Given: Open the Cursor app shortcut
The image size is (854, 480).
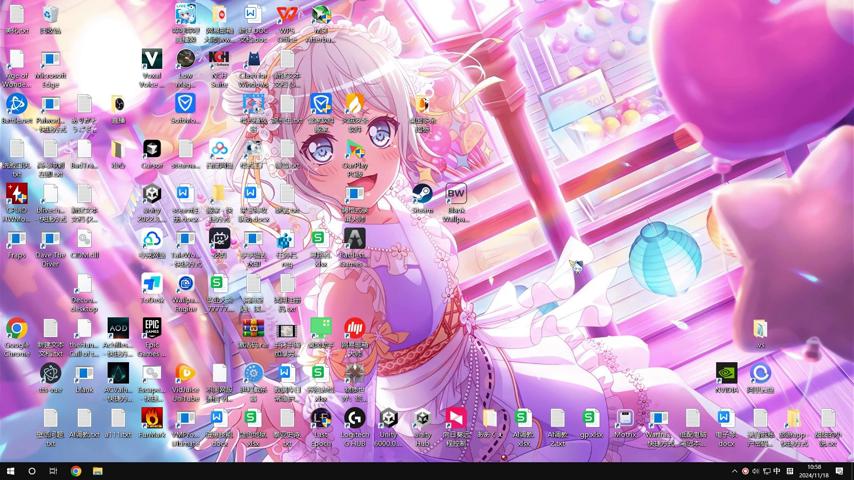Looking at the screenshot, I should (x=151, y=150).
